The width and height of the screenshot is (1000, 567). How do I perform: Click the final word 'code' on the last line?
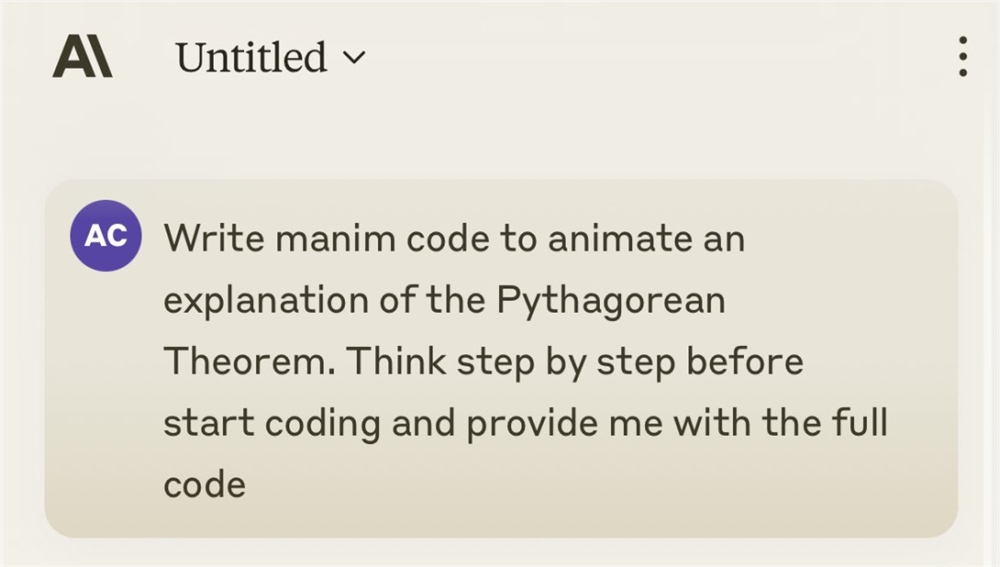tap(204, 485)
